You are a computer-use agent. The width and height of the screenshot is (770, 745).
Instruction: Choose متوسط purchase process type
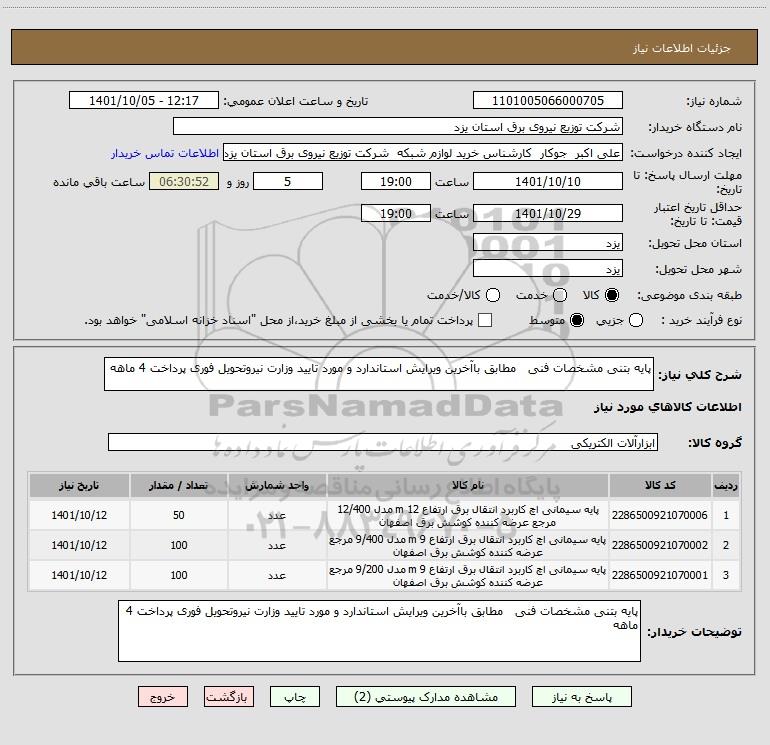(577, 320)
